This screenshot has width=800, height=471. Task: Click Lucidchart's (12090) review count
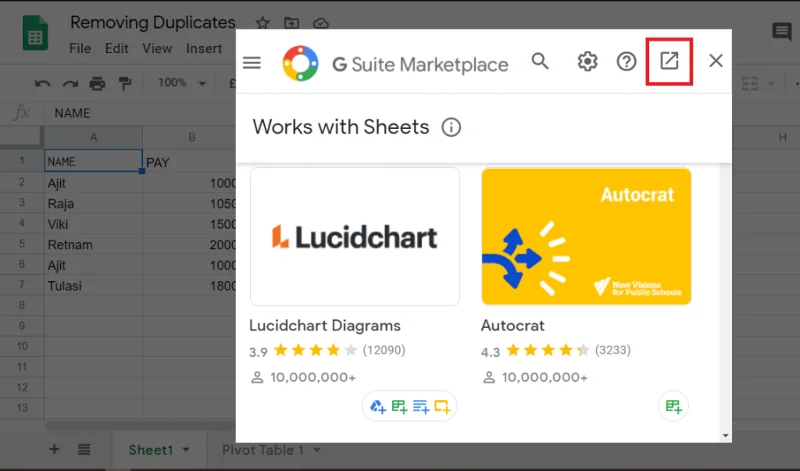384,350
